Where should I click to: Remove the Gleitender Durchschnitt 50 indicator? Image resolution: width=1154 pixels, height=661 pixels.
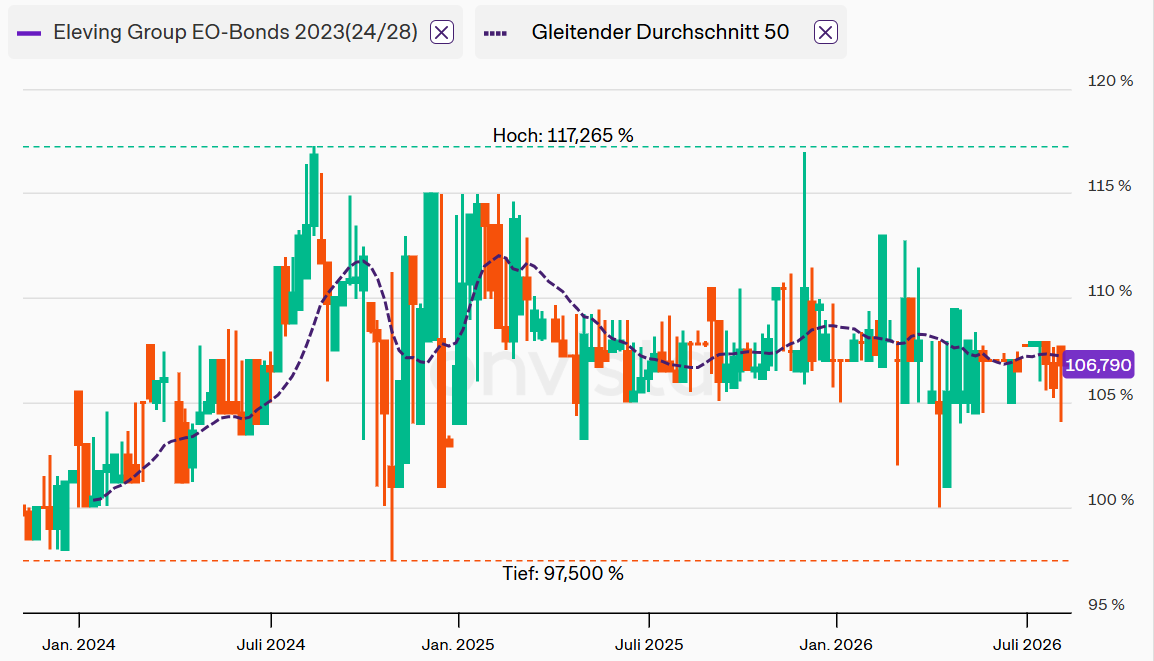[826, 32]
